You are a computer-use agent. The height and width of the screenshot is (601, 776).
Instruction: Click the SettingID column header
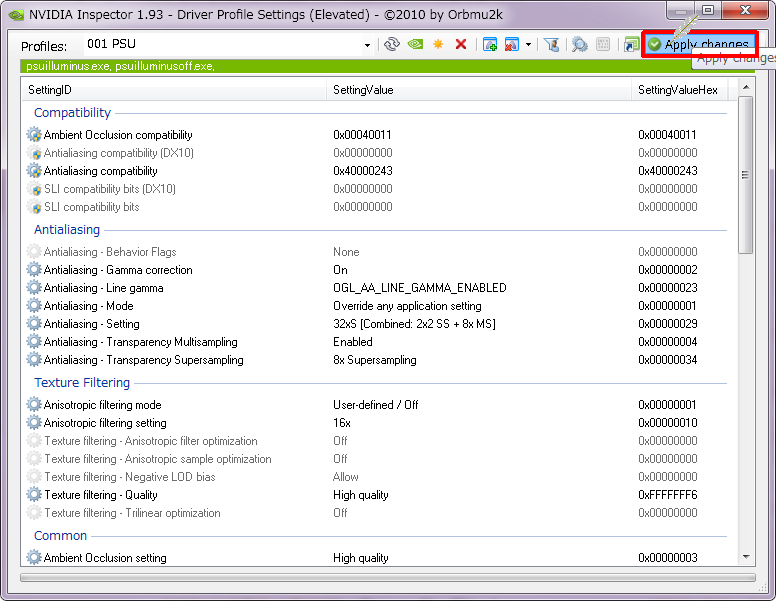point(174,90)
